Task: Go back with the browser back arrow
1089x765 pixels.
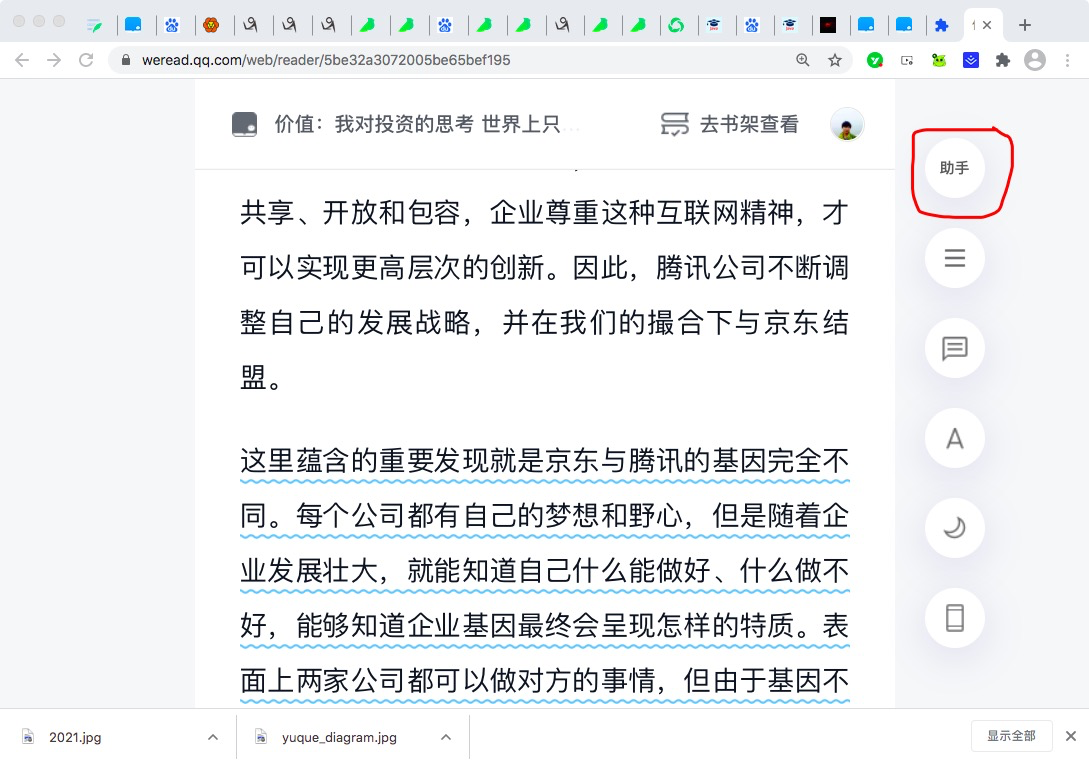Action: pyautogui.click(x=22, y=60)
